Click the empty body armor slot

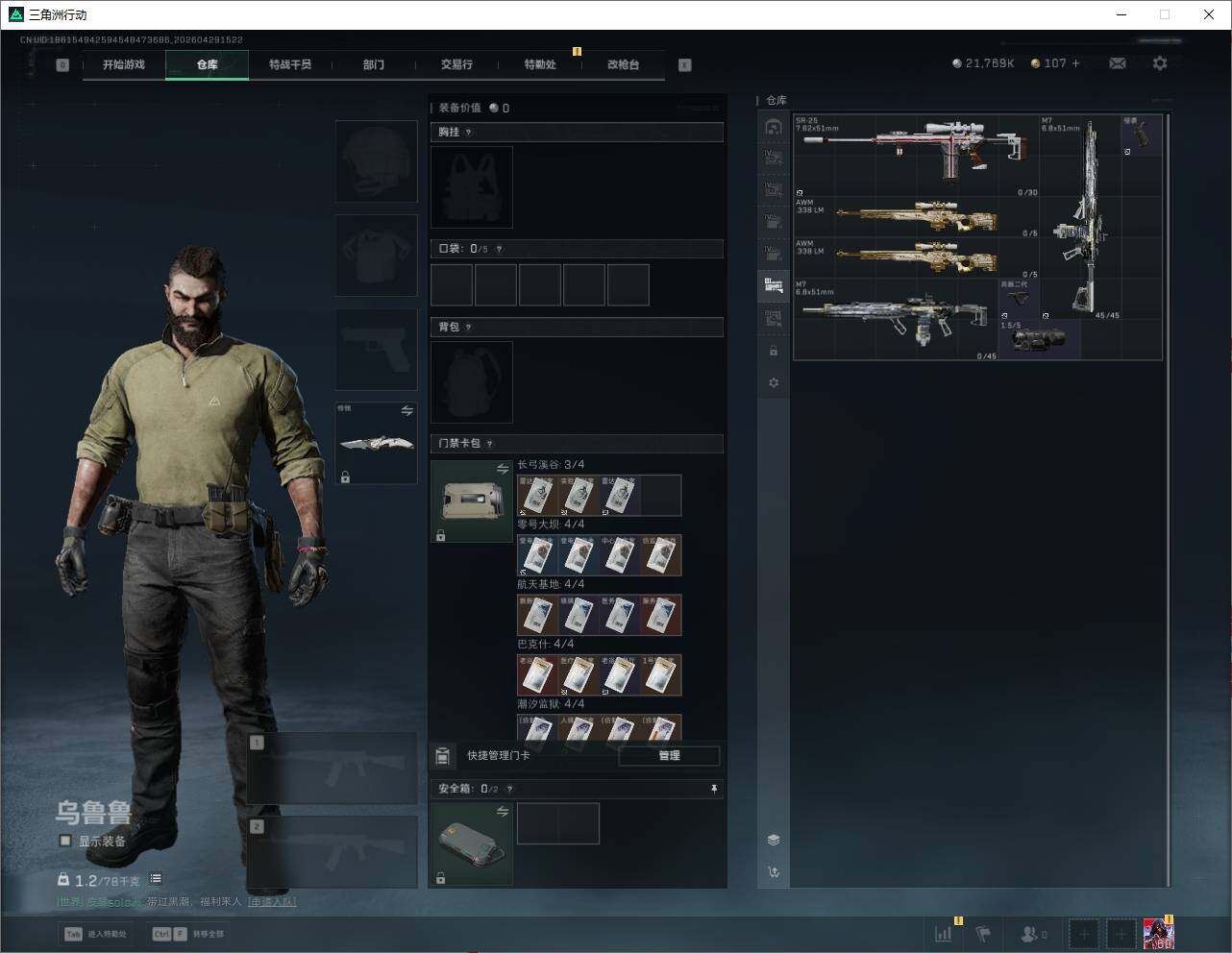pyautogui.click(x=376, y=256)
